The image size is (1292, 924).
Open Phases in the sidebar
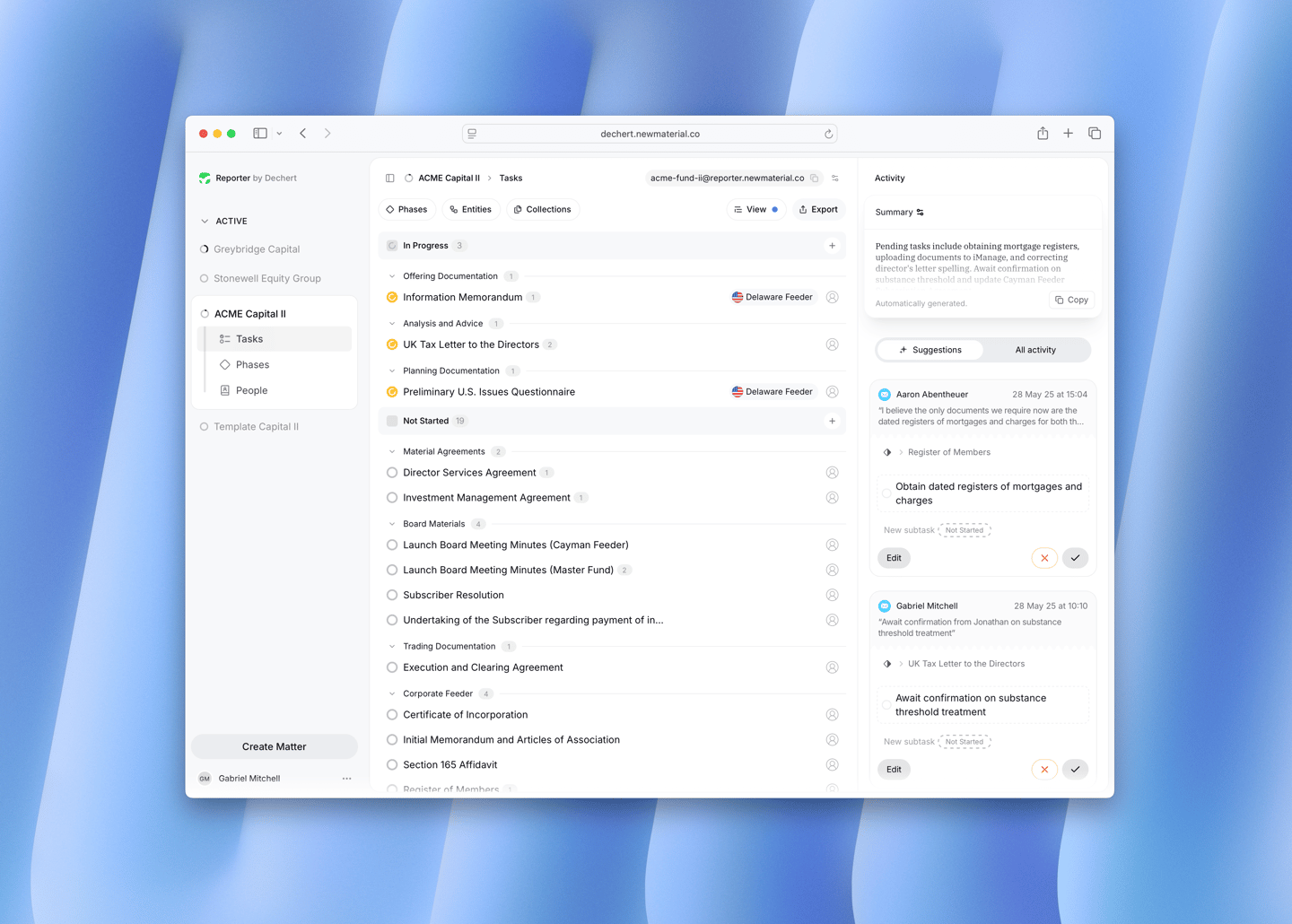click(252, 365)
